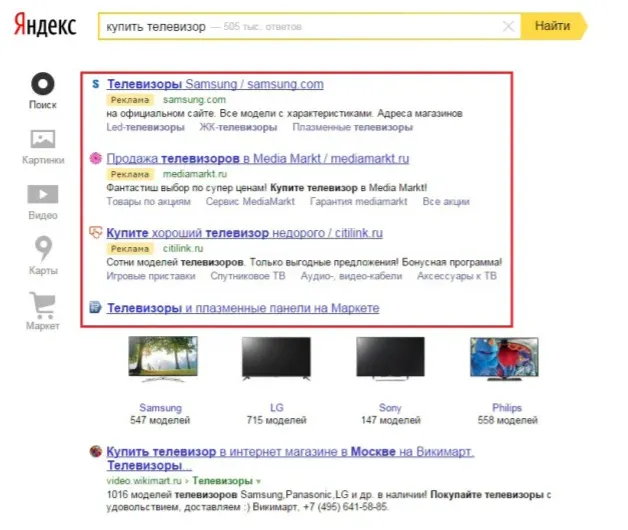Expand the dropdown arrow after green Телевизоры breadcrumb

[258, 481]
